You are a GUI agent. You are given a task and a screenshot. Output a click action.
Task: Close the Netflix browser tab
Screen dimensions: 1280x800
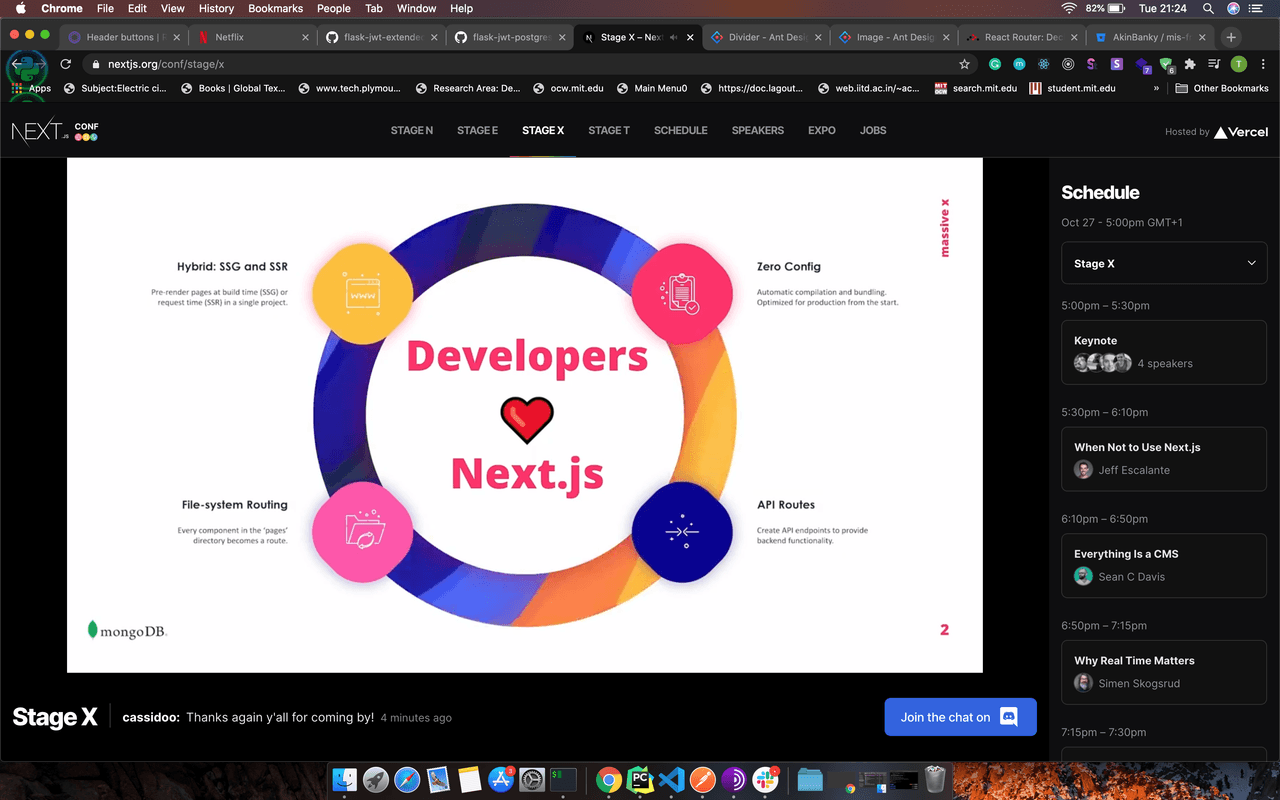(305, 37)
